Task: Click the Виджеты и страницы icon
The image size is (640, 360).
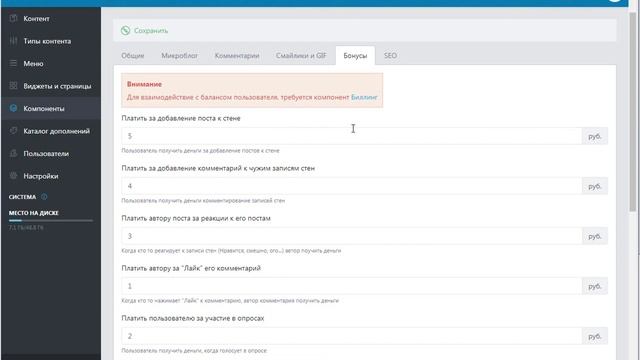Action: coord(13,86)
